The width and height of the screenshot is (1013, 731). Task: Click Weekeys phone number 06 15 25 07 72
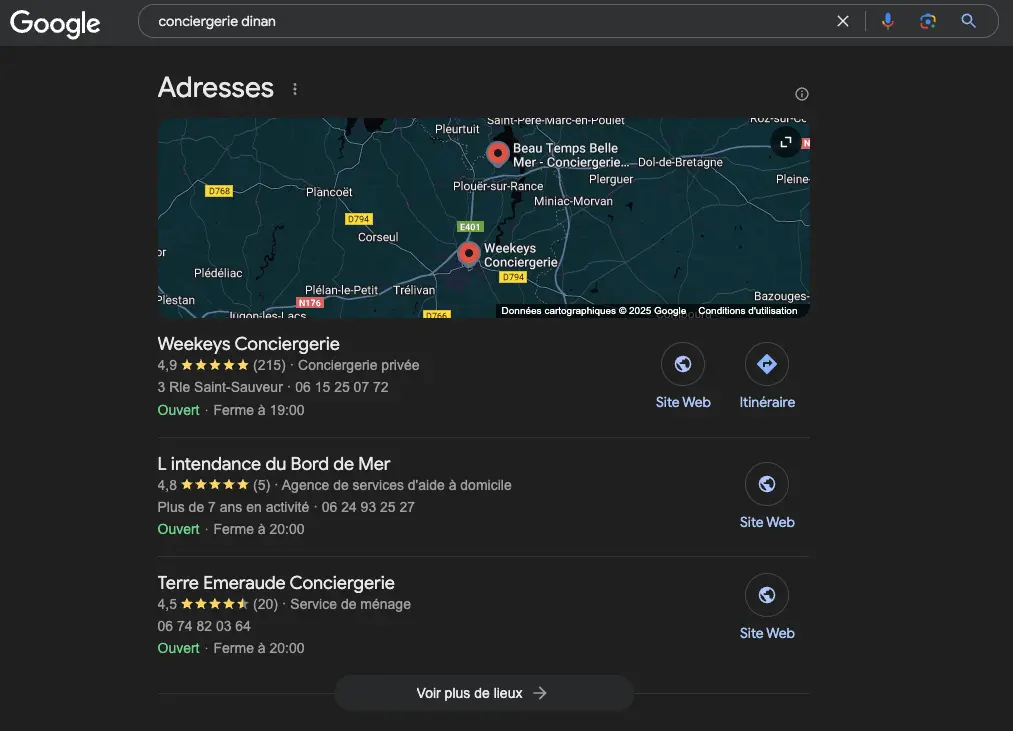(x=342, y=387)
